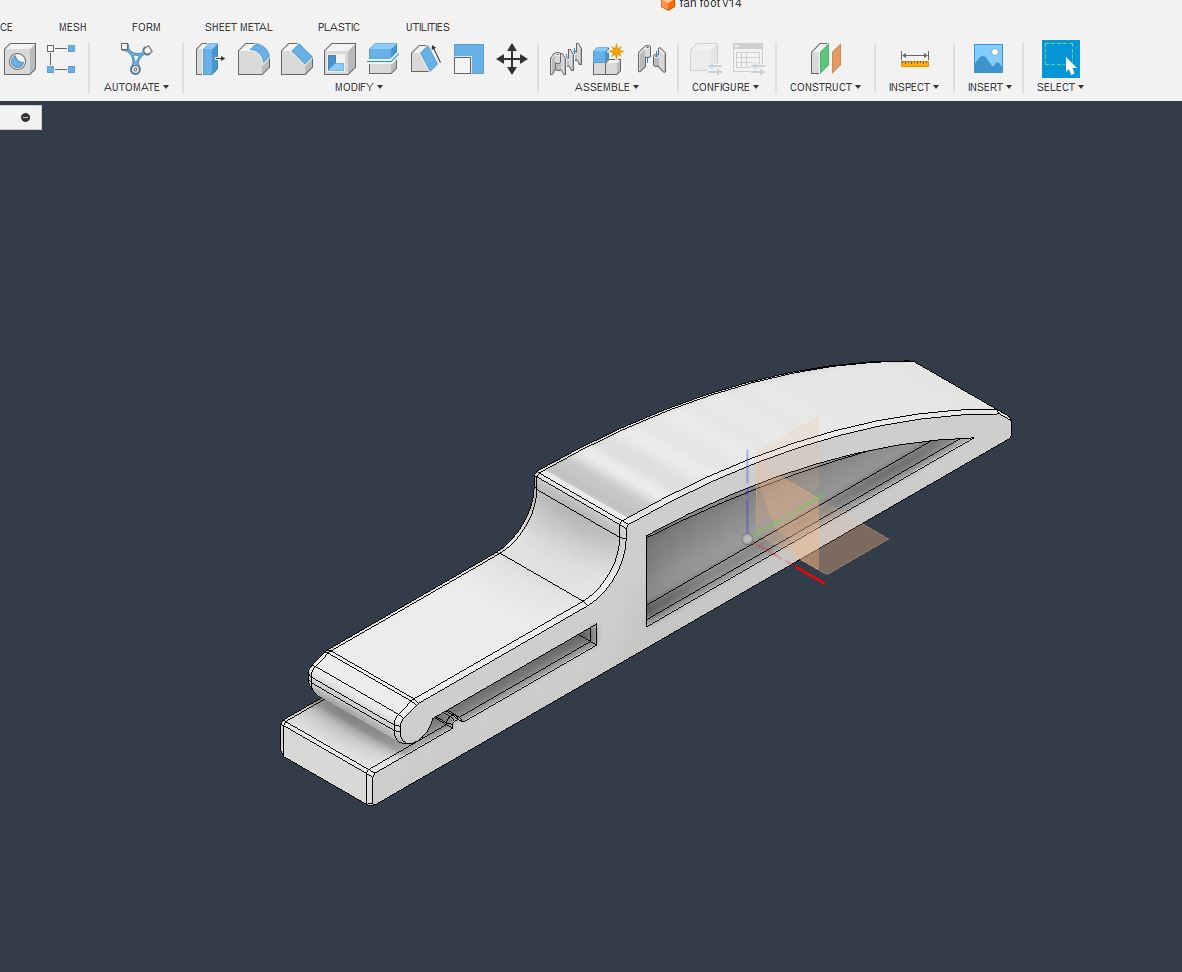Expand the MODIFY dropdown menu
This screenshot has height=972, width=1182.
tap(358, 87)
